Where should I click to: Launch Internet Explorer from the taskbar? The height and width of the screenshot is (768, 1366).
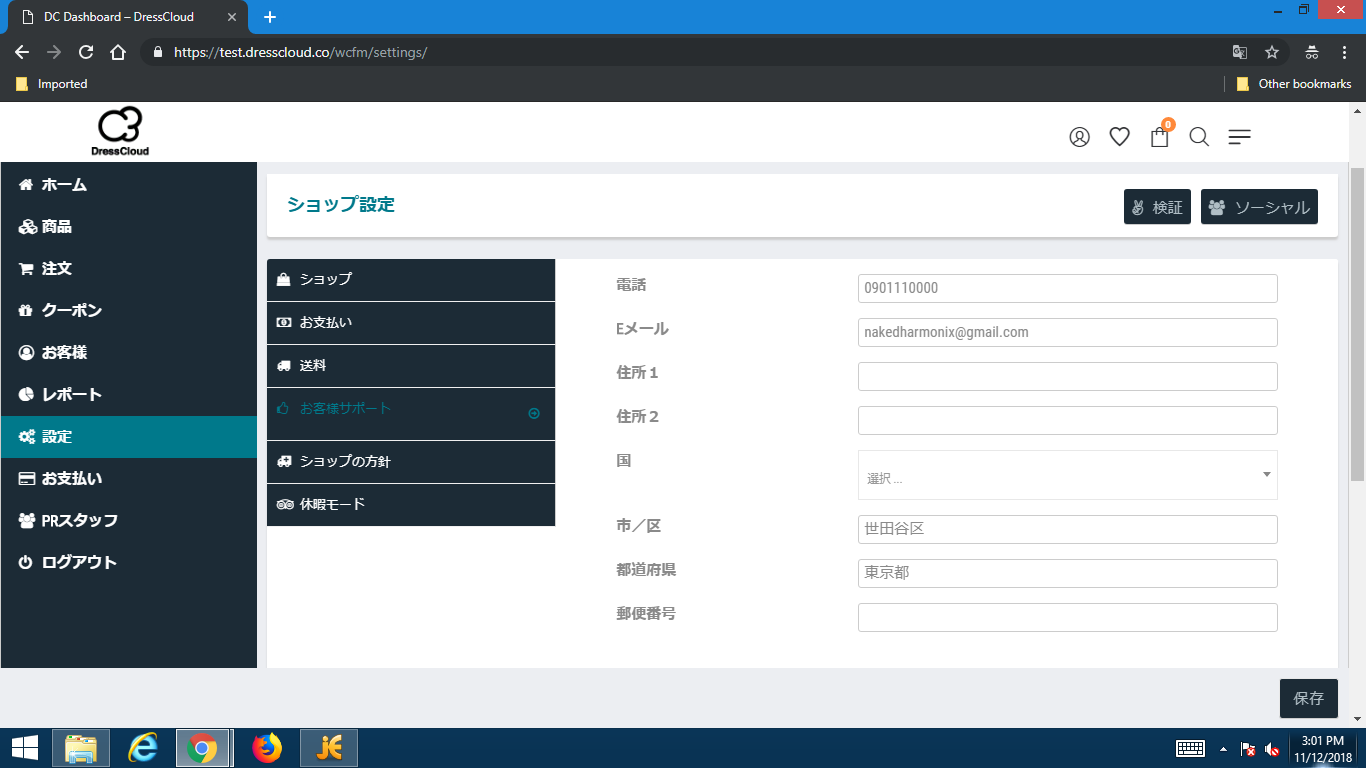pyautogui.click(x=143, y=748)
